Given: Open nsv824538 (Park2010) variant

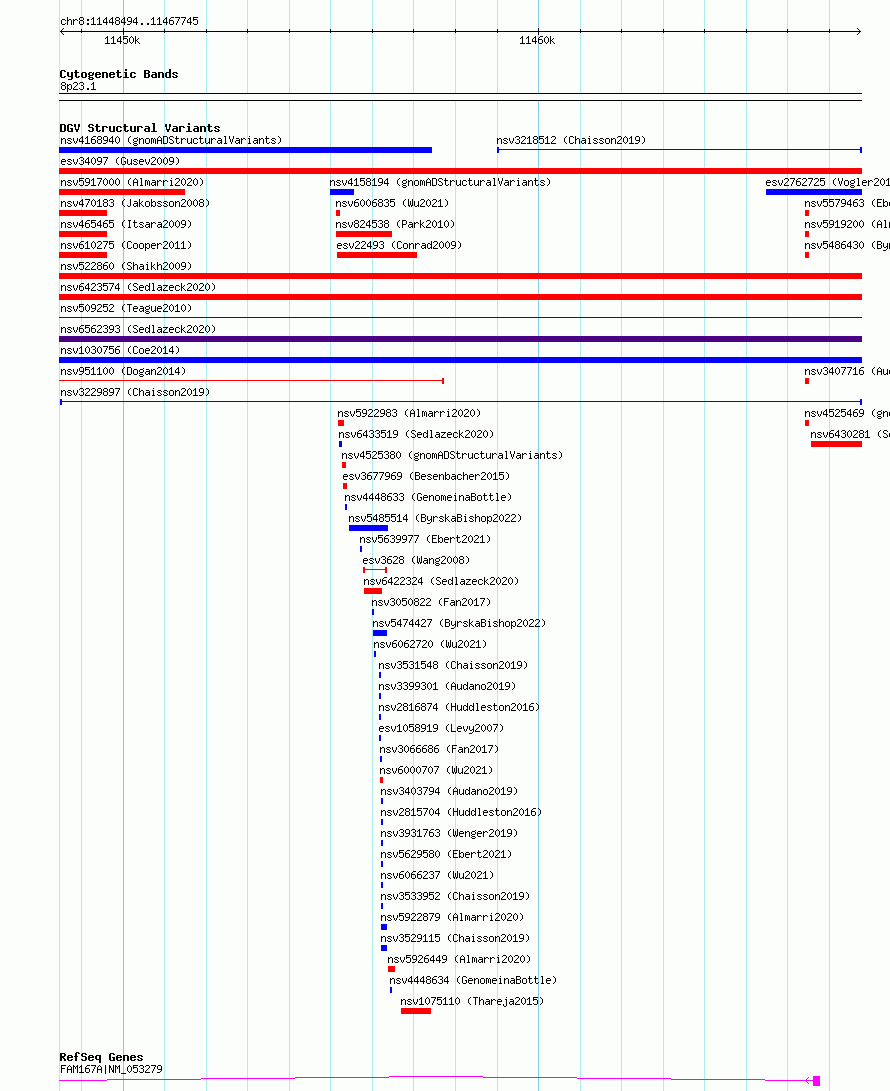Looking at the screenshot, I should (395, 223).
